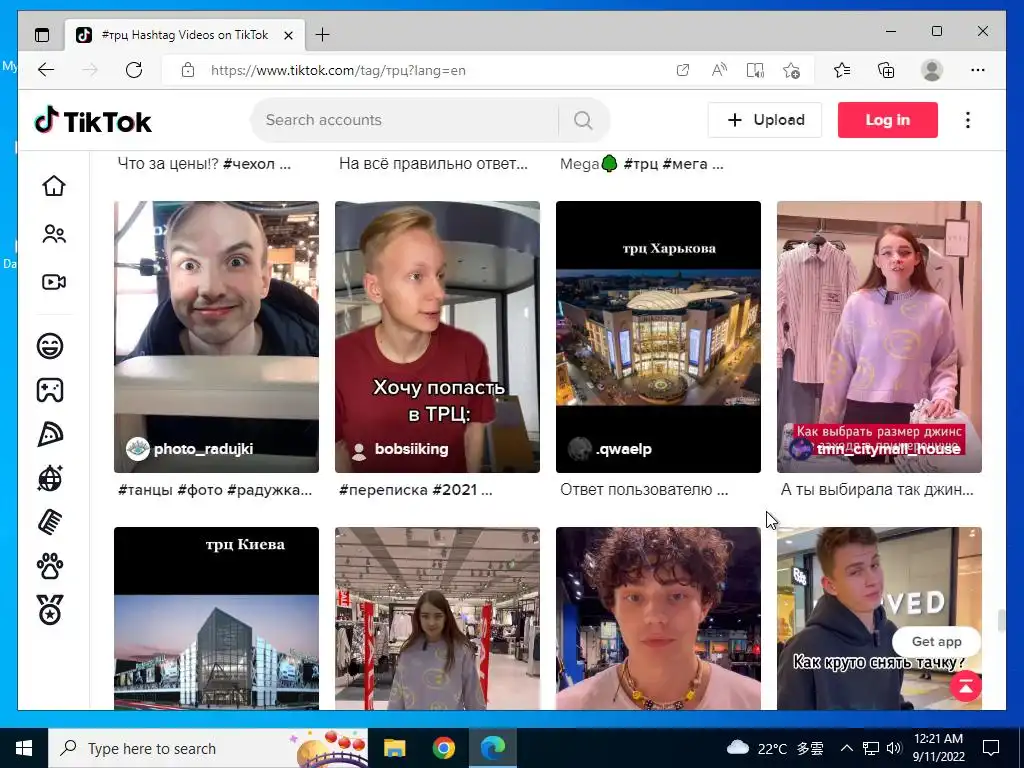Open File Explorer from the taskbar

[x=394, y=748]
